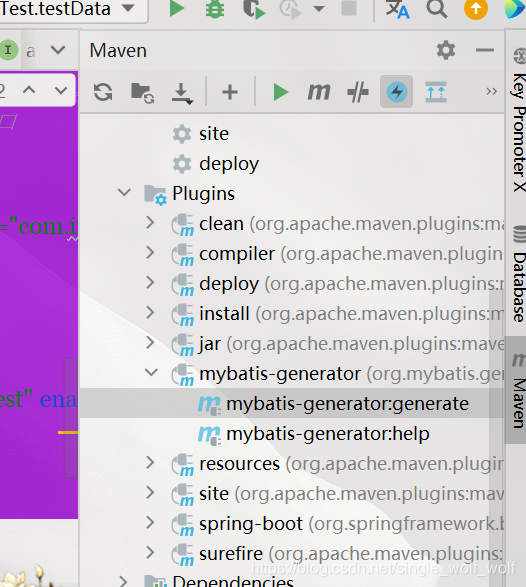Reload all Maven projects
Viewport: 526px width, 587px height.
click(x=103, y=92)
